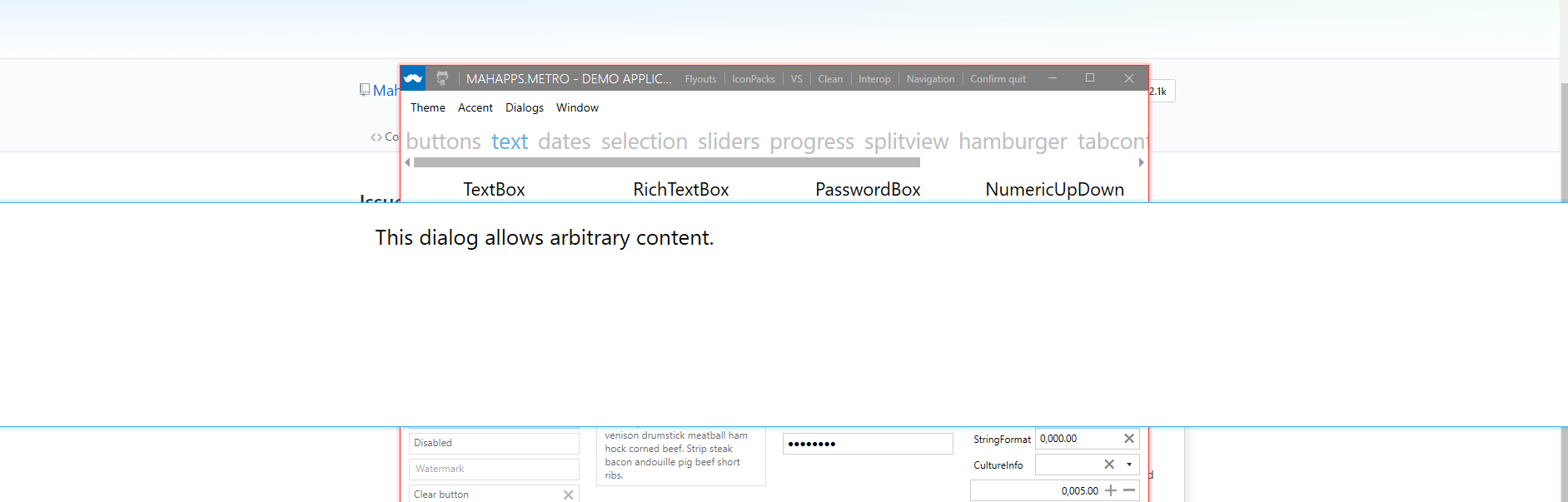1568x502 pixels.
Task: Click into the RichTextBox sample text
Action: pyautogui.click(x=680, y=455)
